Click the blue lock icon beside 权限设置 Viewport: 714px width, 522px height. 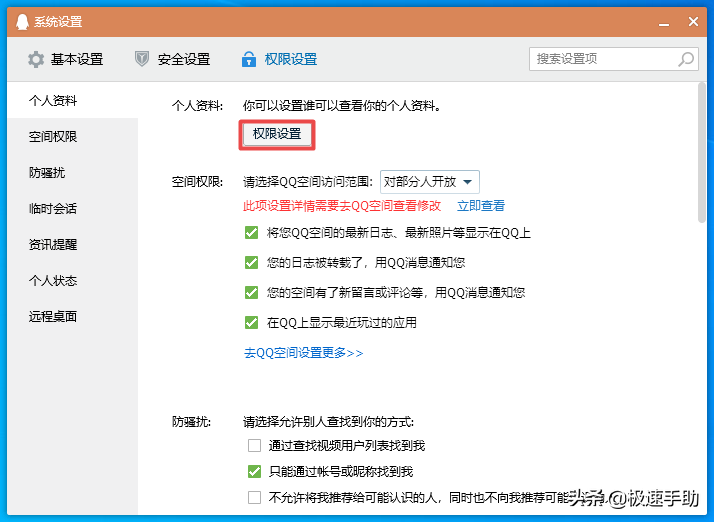249,59
